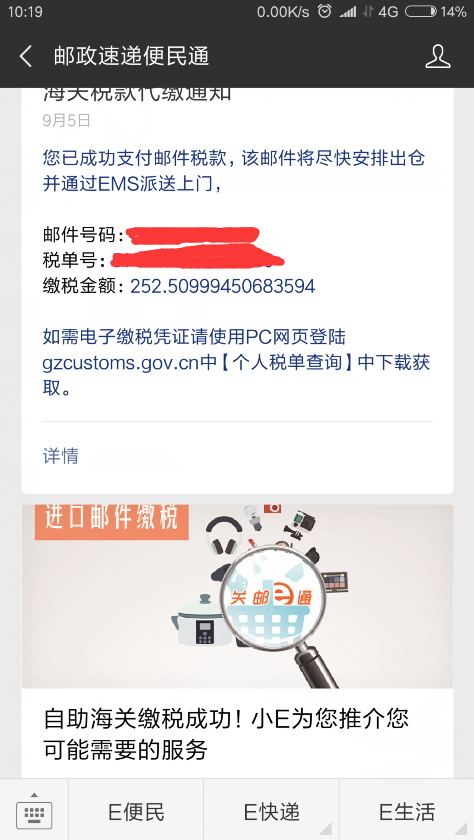Open the customs tax banner image
This screenshot has width=474, height=840.
(237, 596)
